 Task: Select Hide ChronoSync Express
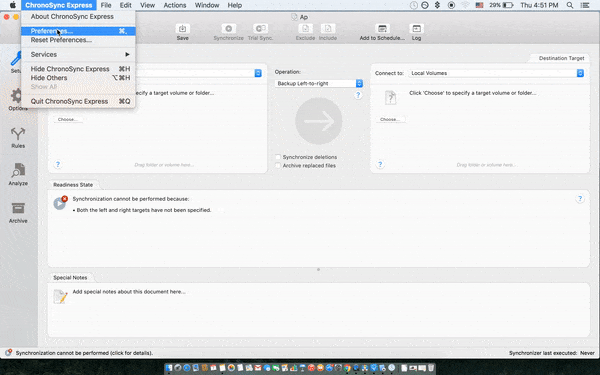click(x=78, y=69)
